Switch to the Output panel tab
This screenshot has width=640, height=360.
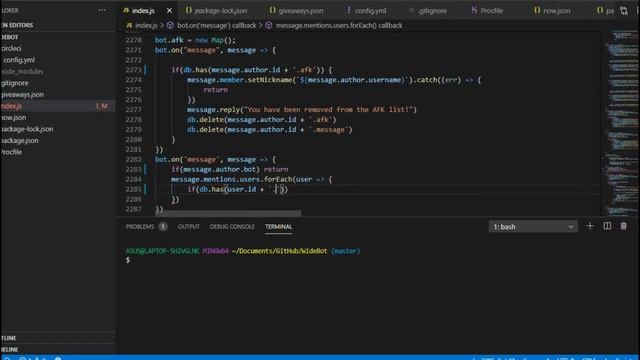189,227
